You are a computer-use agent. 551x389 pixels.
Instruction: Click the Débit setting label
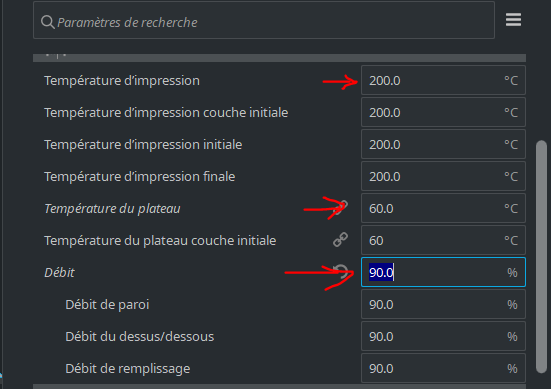click(x=59, y=272)
